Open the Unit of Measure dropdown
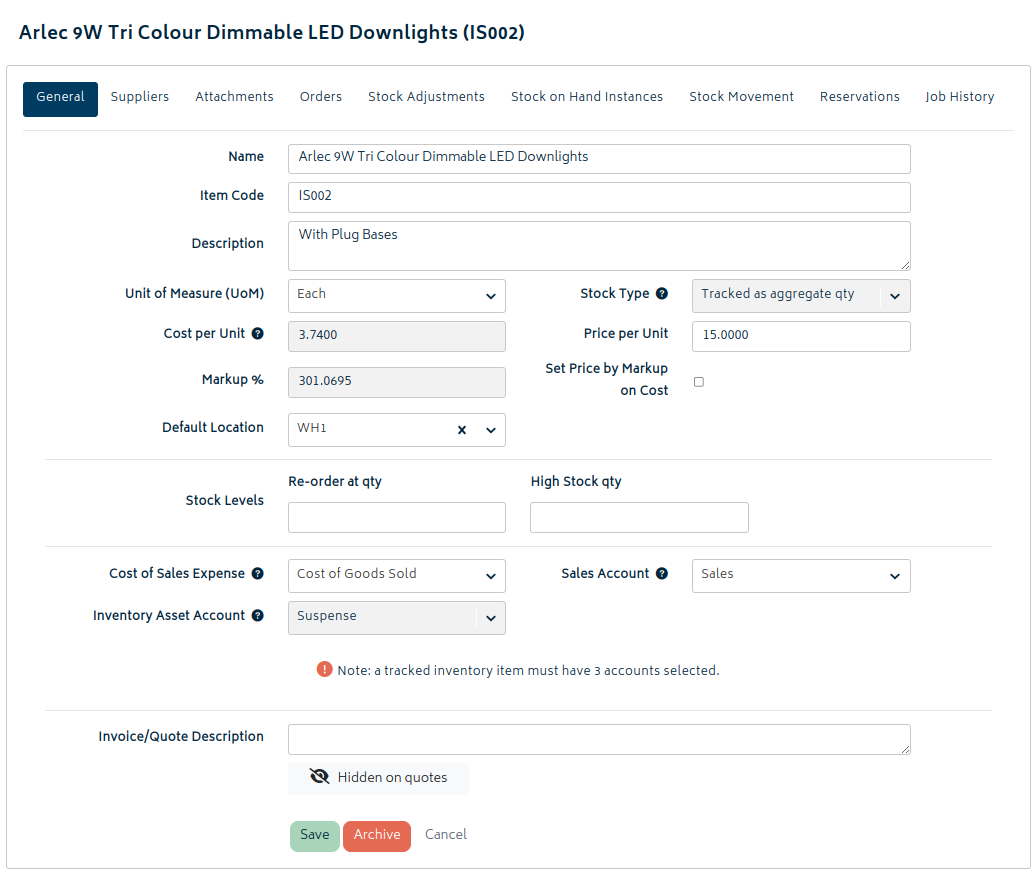 point(397,296)
